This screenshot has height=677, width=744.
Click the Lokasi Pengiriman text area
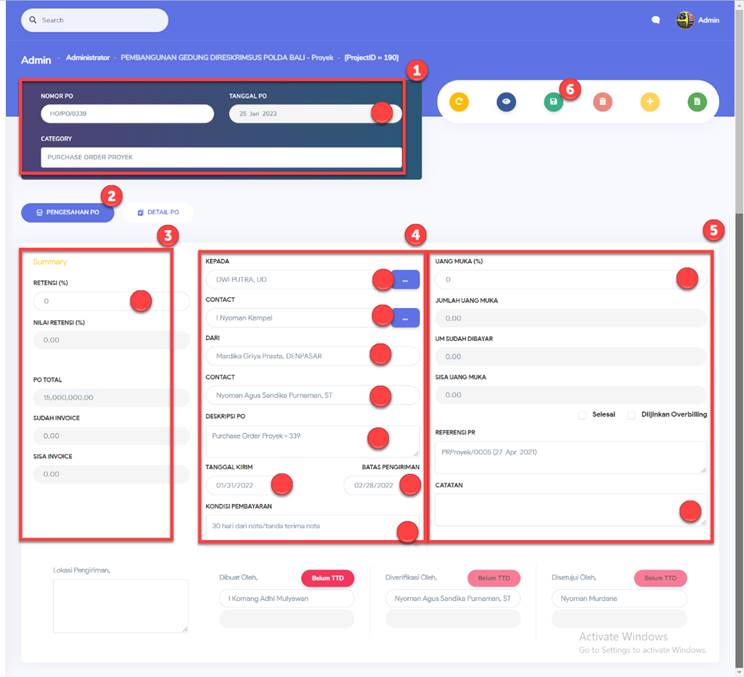[120, 605]
